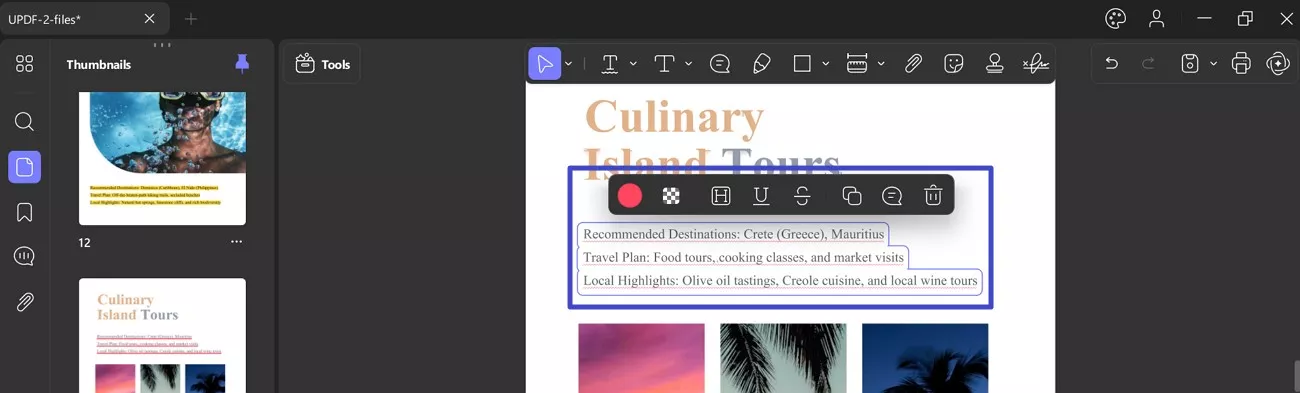The height and width of the screenshot is (393, 1300).
Task: Open the sticker tool
Action: [x=954, y=64]
